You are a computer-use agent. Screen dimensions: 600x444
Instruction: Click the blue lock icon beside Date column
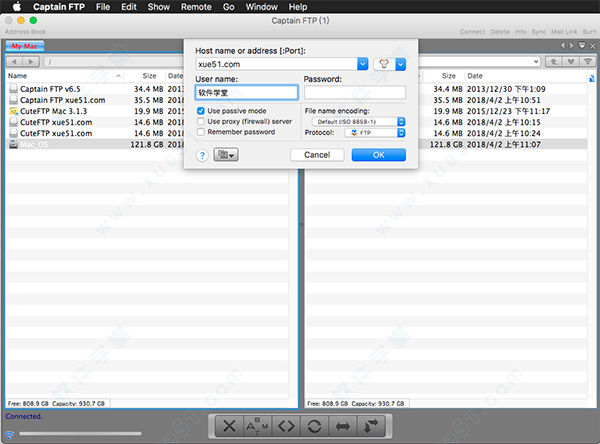point(592,78)
